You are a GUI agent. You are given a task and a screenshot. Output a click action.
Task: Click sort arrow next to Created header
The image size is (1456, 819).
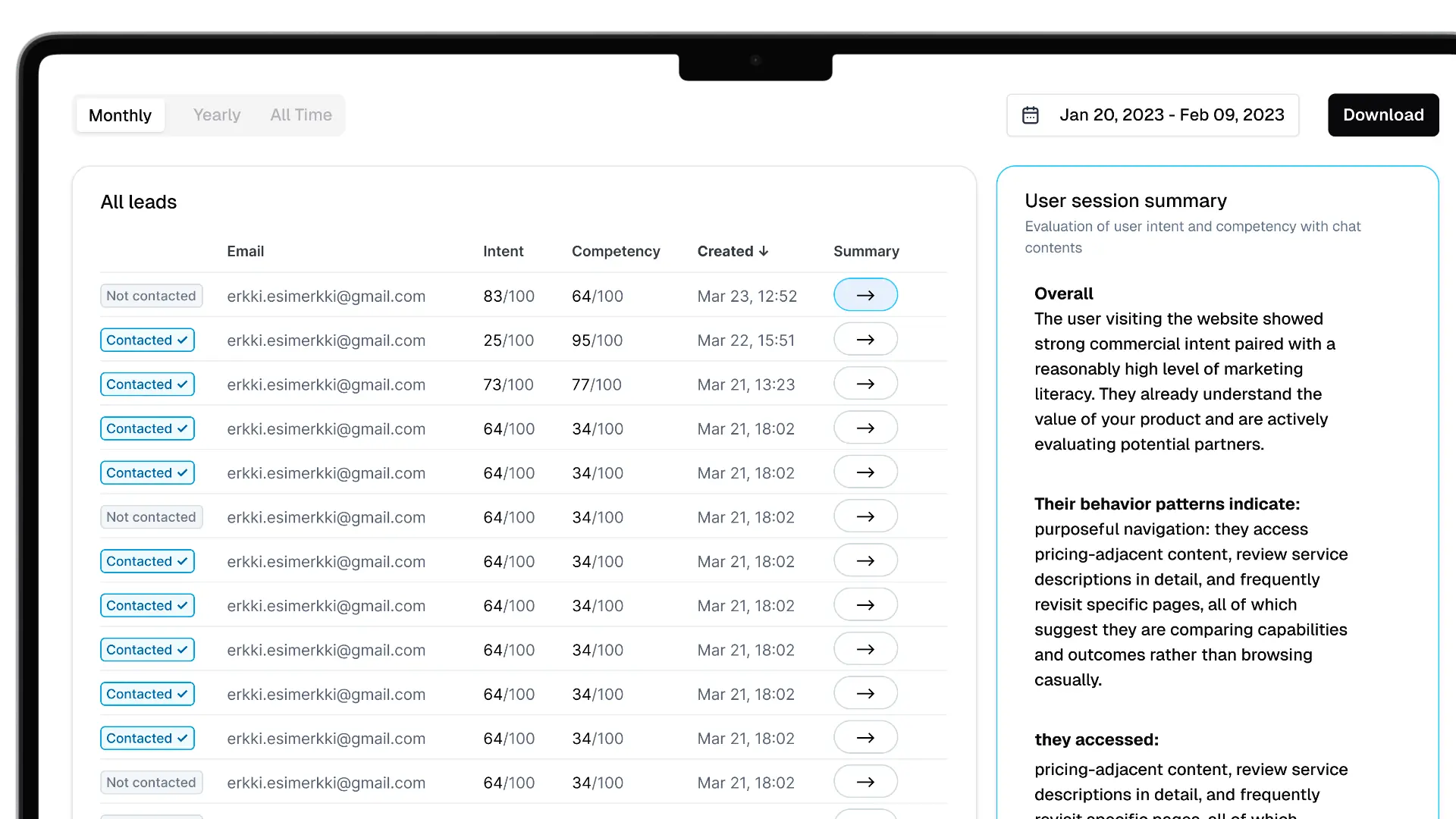click(764, 251)
